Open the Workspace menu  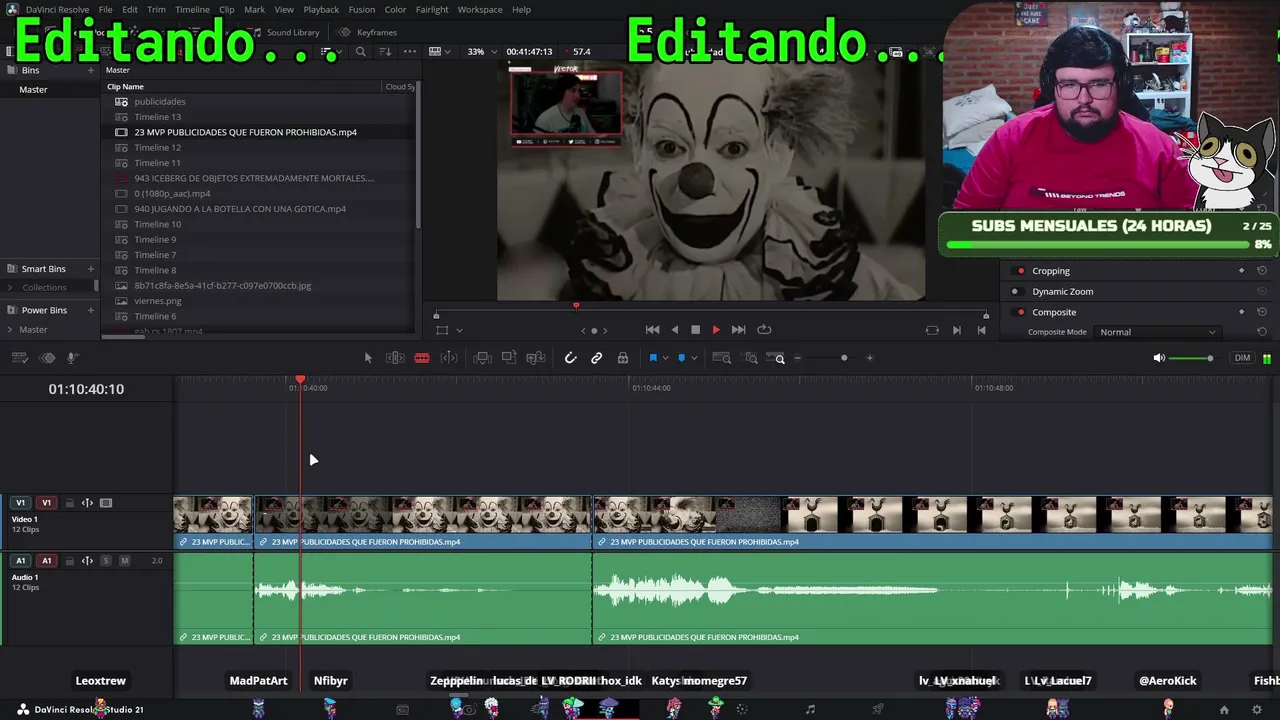480,10
